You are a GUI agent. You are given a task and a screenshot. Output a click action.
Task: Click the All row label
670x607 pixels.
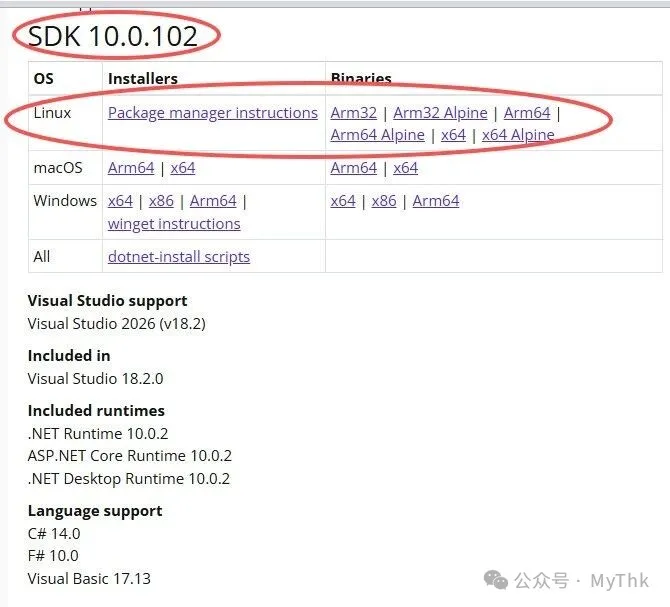(x=41, y=257)
